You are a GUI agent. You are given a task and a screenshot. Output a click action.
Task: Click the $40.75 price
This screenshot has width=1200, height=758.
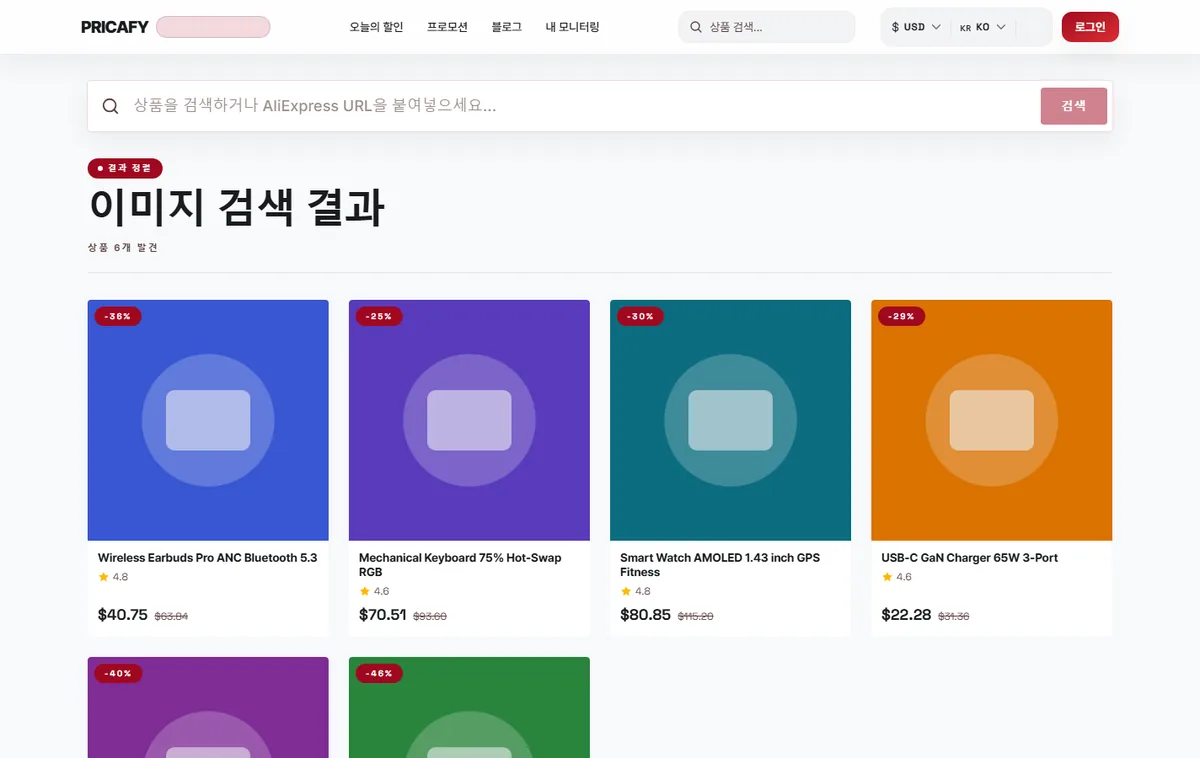coord(123,615)
